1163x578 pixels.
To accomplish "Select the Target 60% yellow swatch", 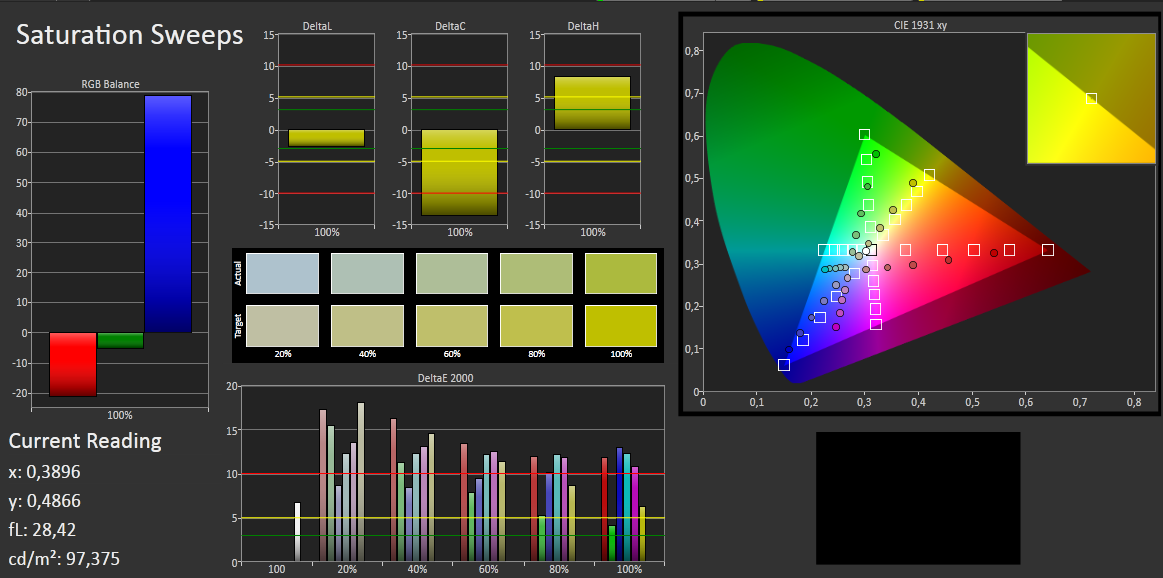I will [452, 326].
